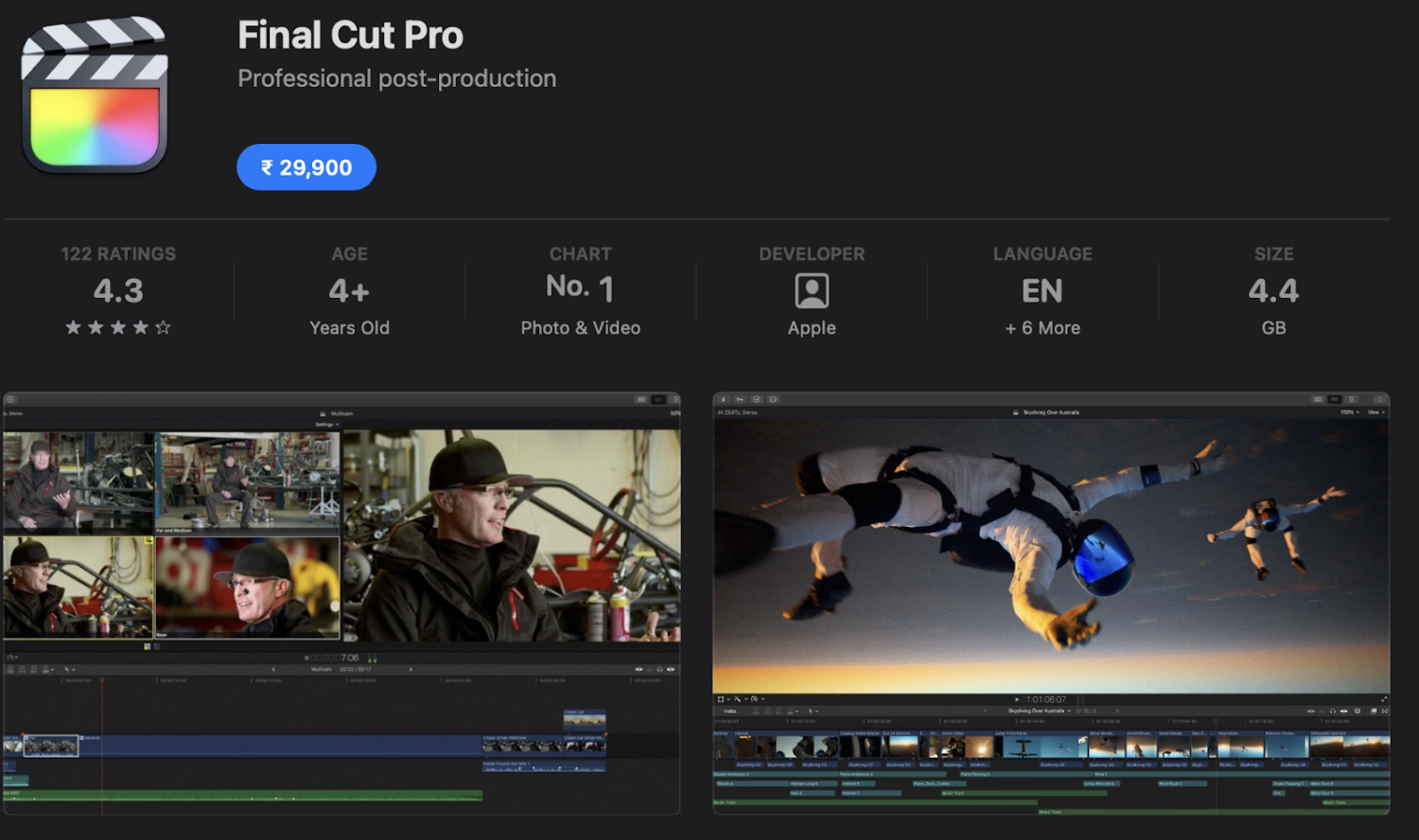Open the developer person icon above Apple

click(x=812, y=290)
